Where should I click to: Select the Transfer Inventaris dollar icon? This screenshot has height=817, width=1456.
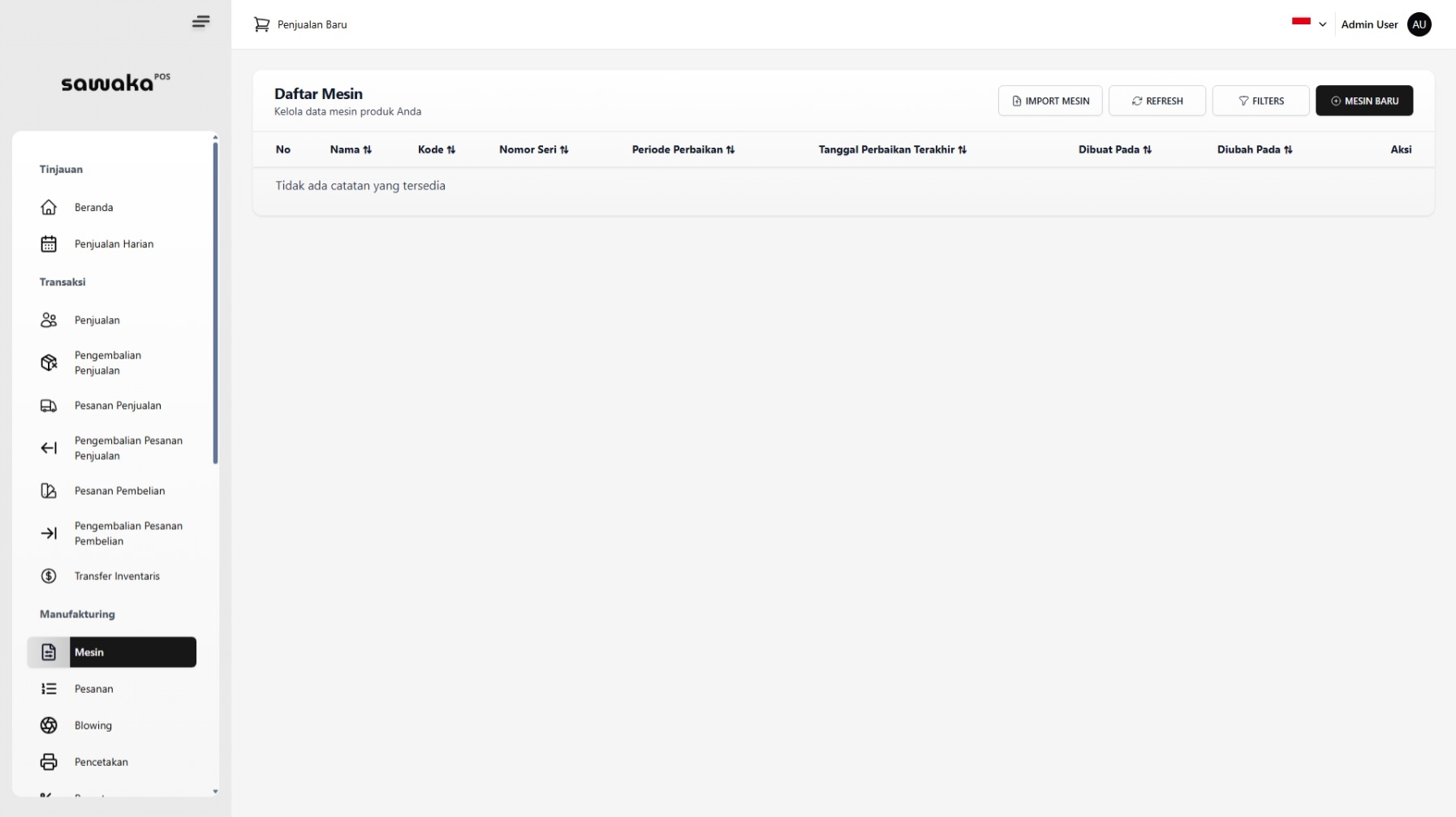point(49,576)
